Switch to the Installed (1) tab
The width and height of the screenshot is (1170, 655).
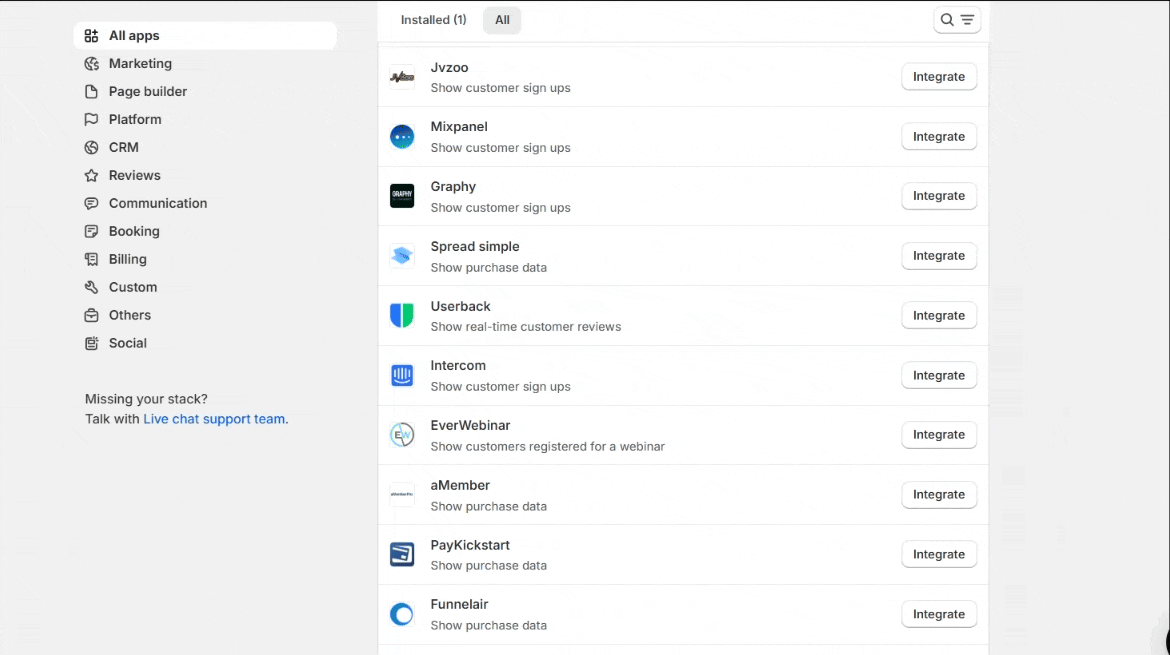tap(433, 20)
